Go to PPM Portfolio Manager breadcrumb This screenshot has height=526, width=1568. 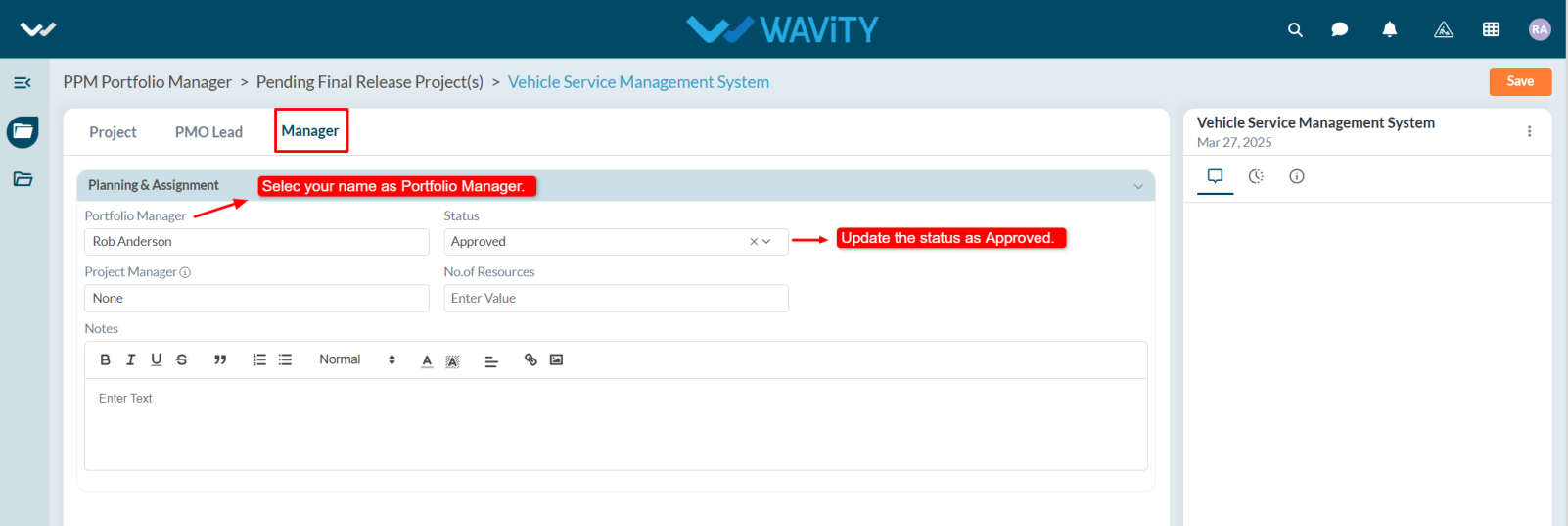pyautogui.click(x=148, y=82)
